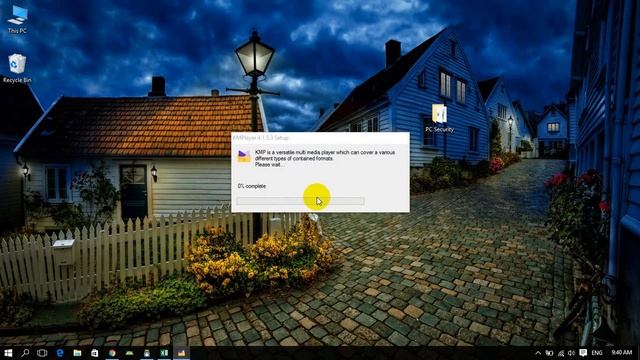Open the Recycle Bin desktop icon
The image size is (640, 360).
click(x=17, y=68)
